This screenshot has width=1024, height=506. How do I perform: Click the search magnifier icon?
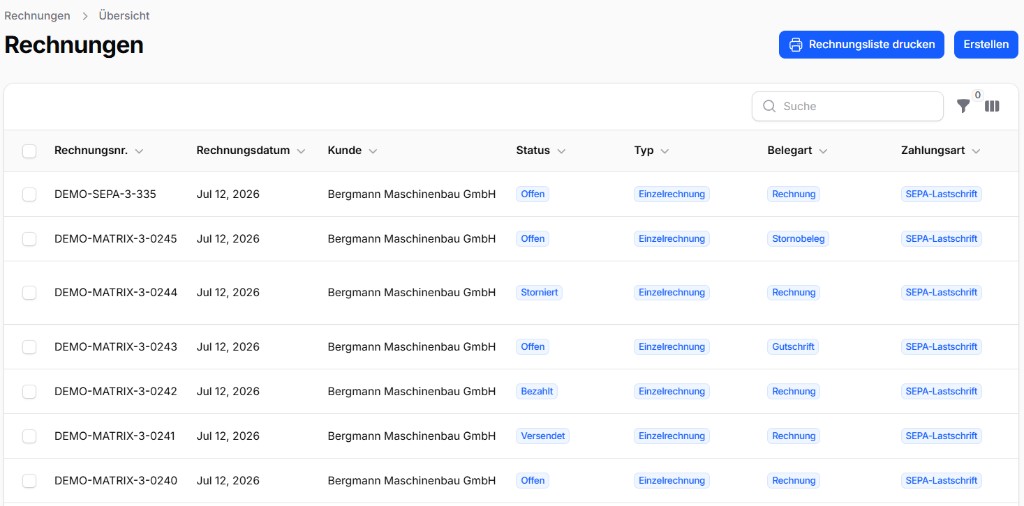(x=769, y=106)
